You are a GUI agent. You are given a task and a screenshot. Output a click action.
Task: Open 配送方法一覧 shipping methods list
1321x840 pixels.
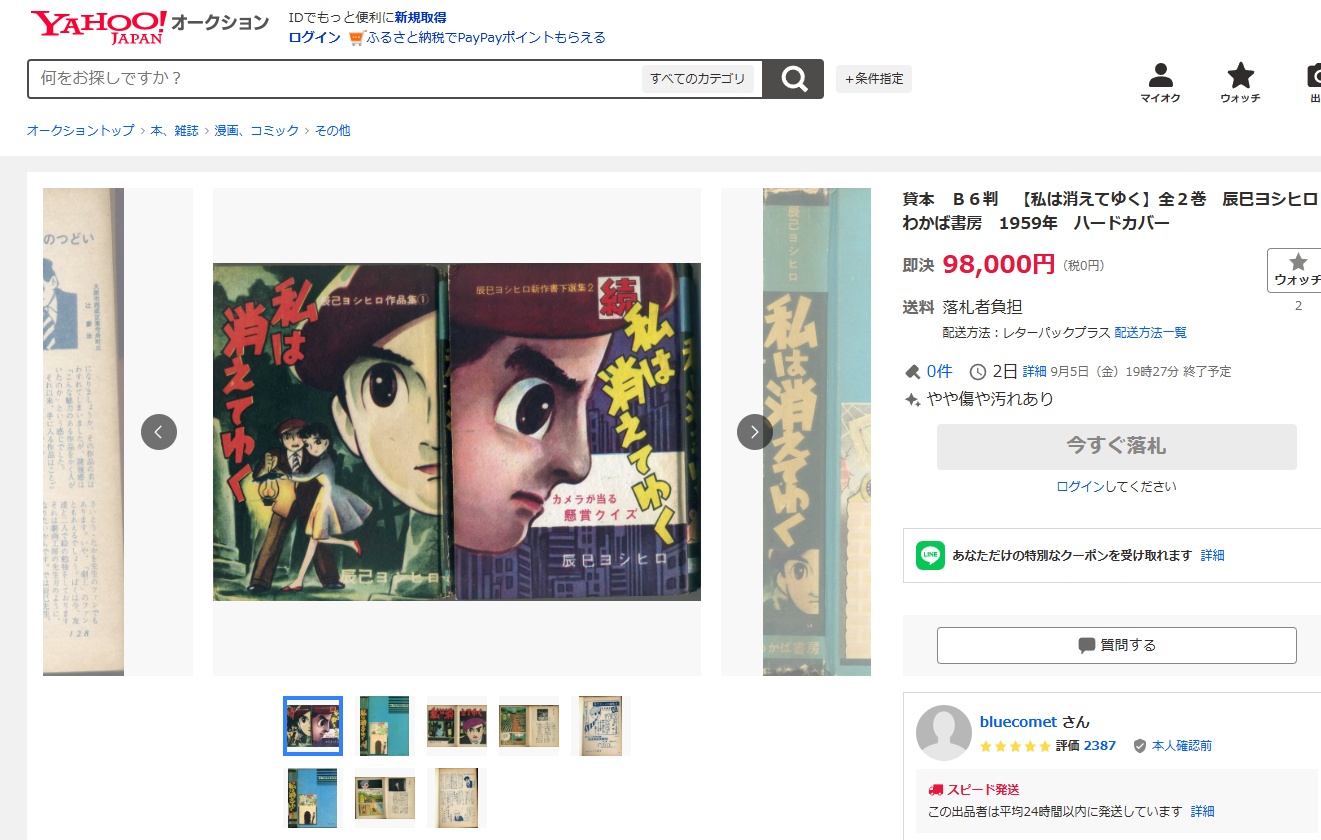point(1150,332)
